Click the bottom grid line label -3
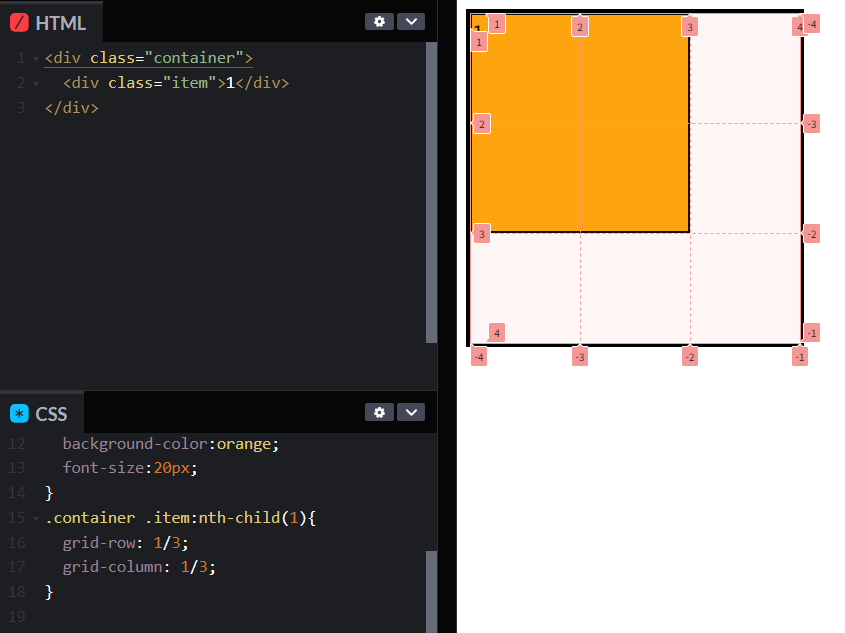 click(580, 357)
